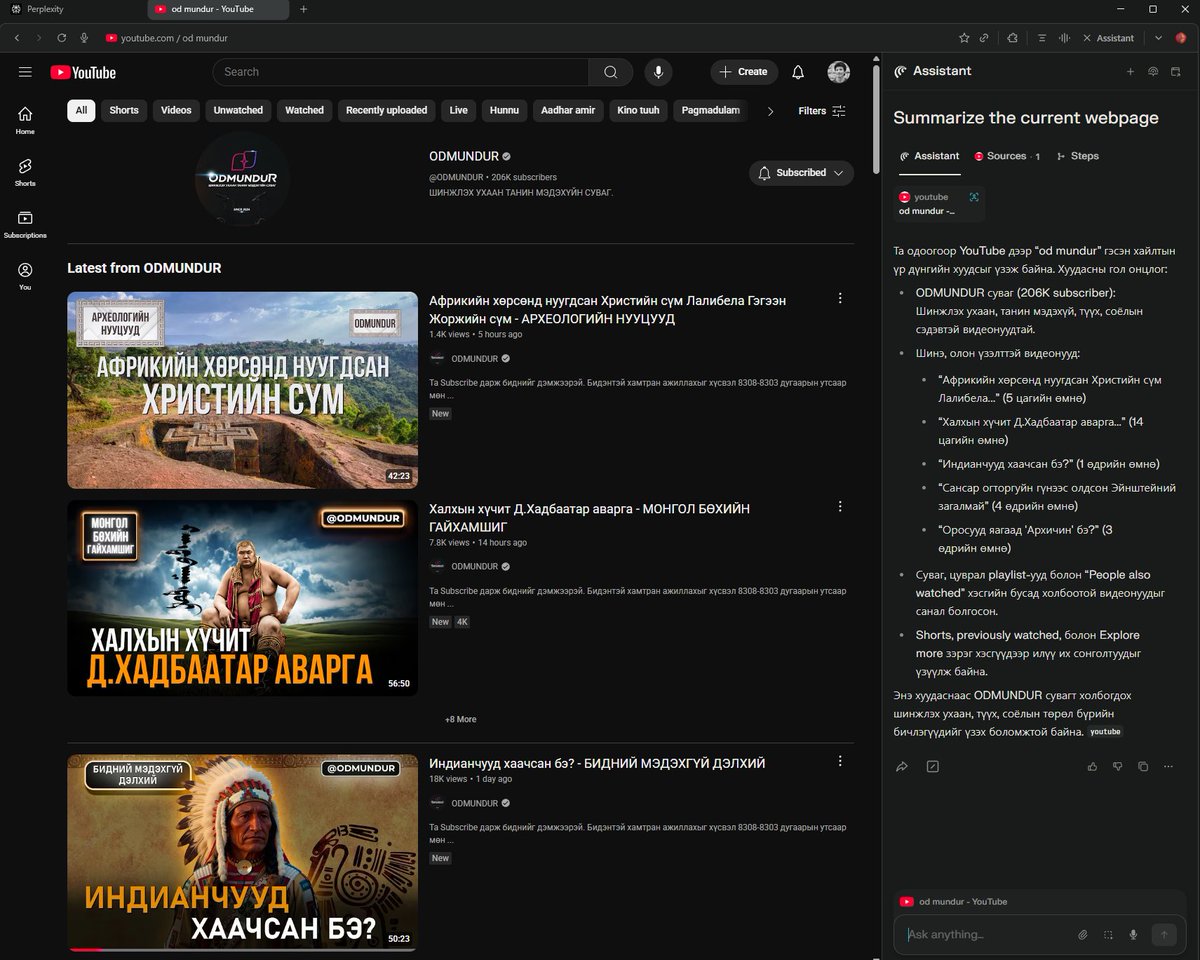This screenshot has height=960, width=1200.
Task: Open the Subscribed notification dropdown
Action: point(801,173)
